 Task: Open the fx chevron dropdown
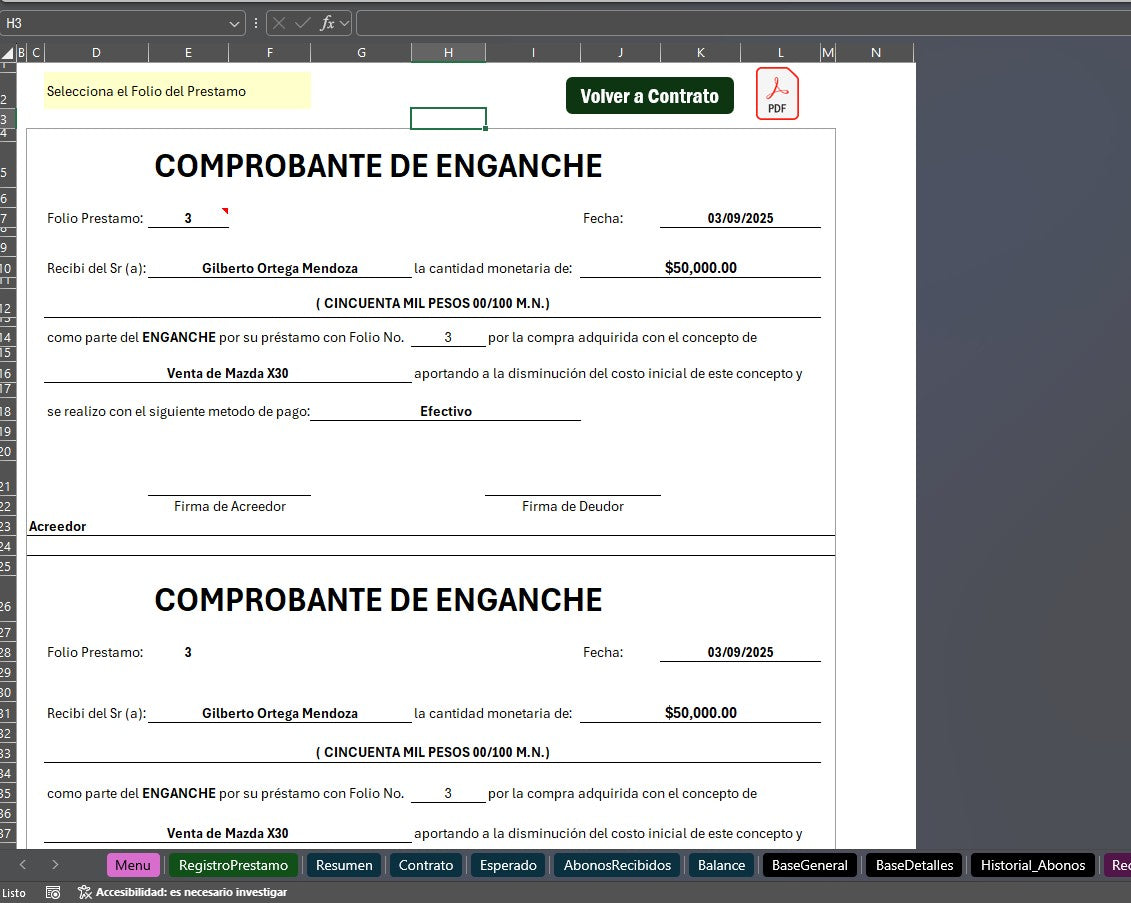(344, 23)
